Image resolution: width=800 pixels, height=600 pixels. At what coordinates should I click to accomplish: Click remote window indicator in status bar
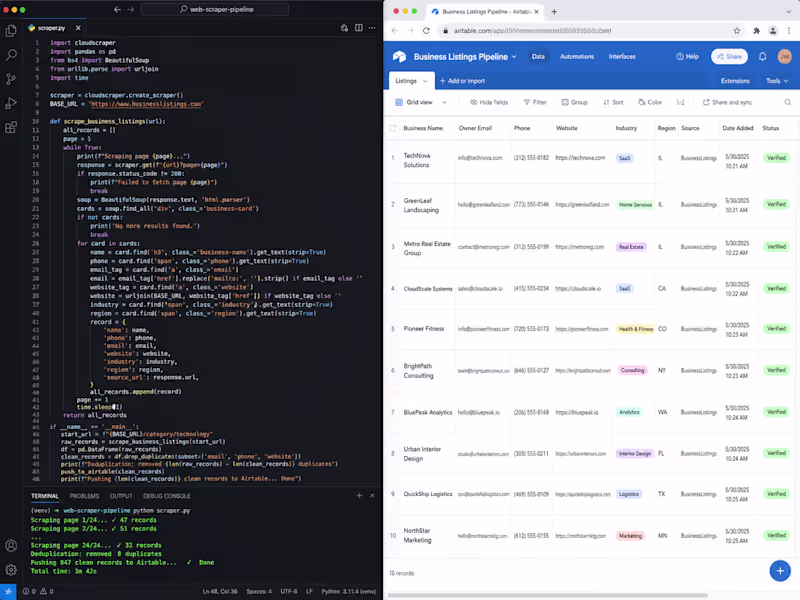point(8,591)
